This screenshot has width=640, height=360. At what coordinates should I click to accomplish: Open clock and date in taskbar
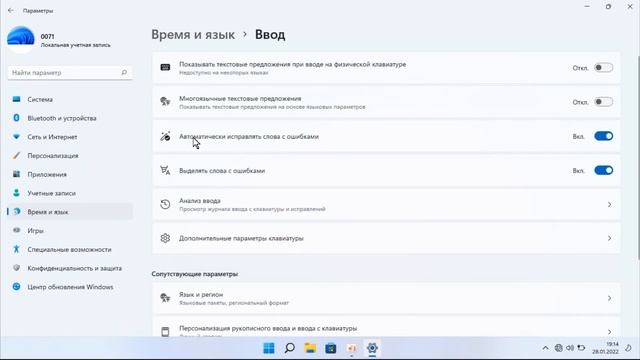(x=606, y=348)
